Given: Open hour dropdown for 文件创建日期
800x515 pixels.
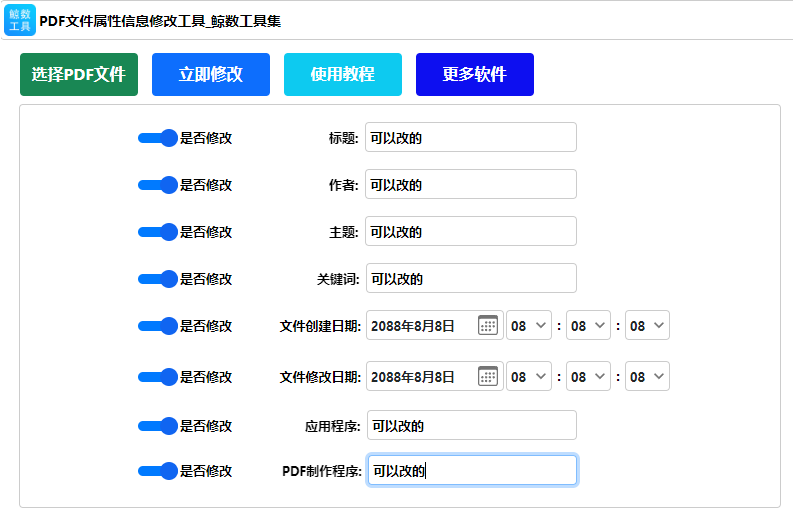Looking at the screenshot, I should (529, 325).
